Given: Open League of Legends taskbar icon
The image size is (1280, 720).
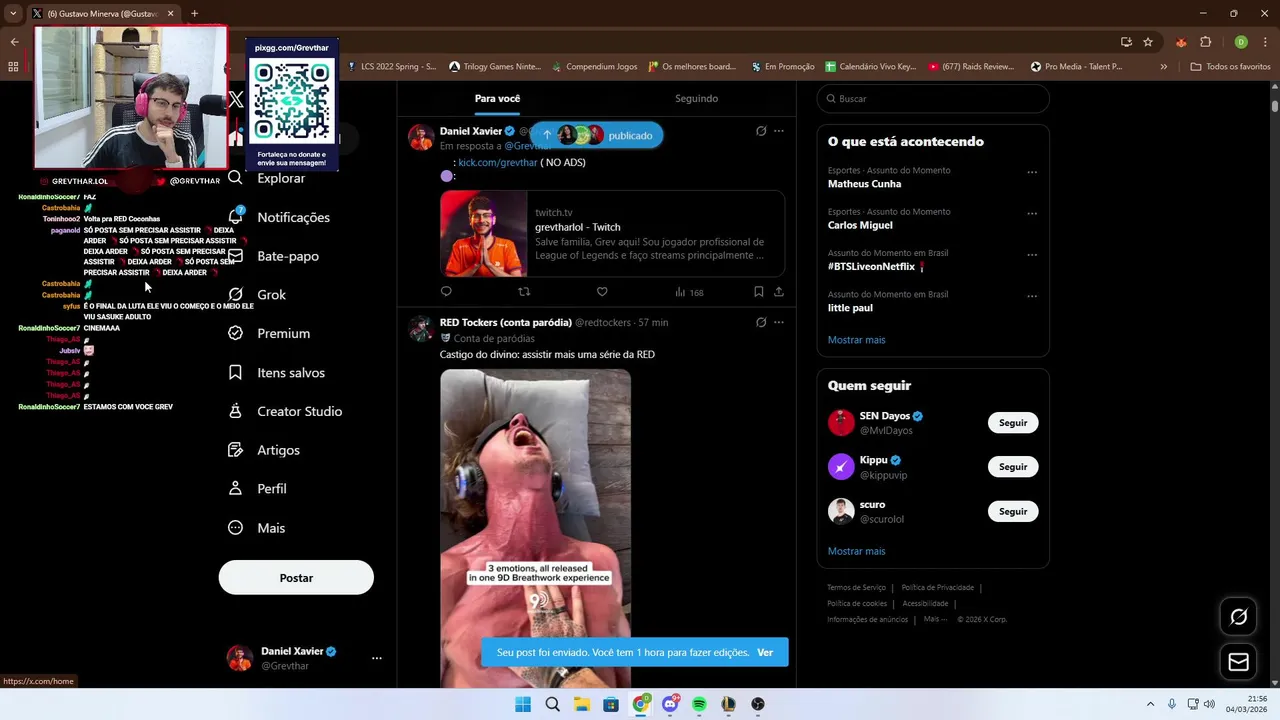Looking at the screenshot, I should tap(728, 704).
